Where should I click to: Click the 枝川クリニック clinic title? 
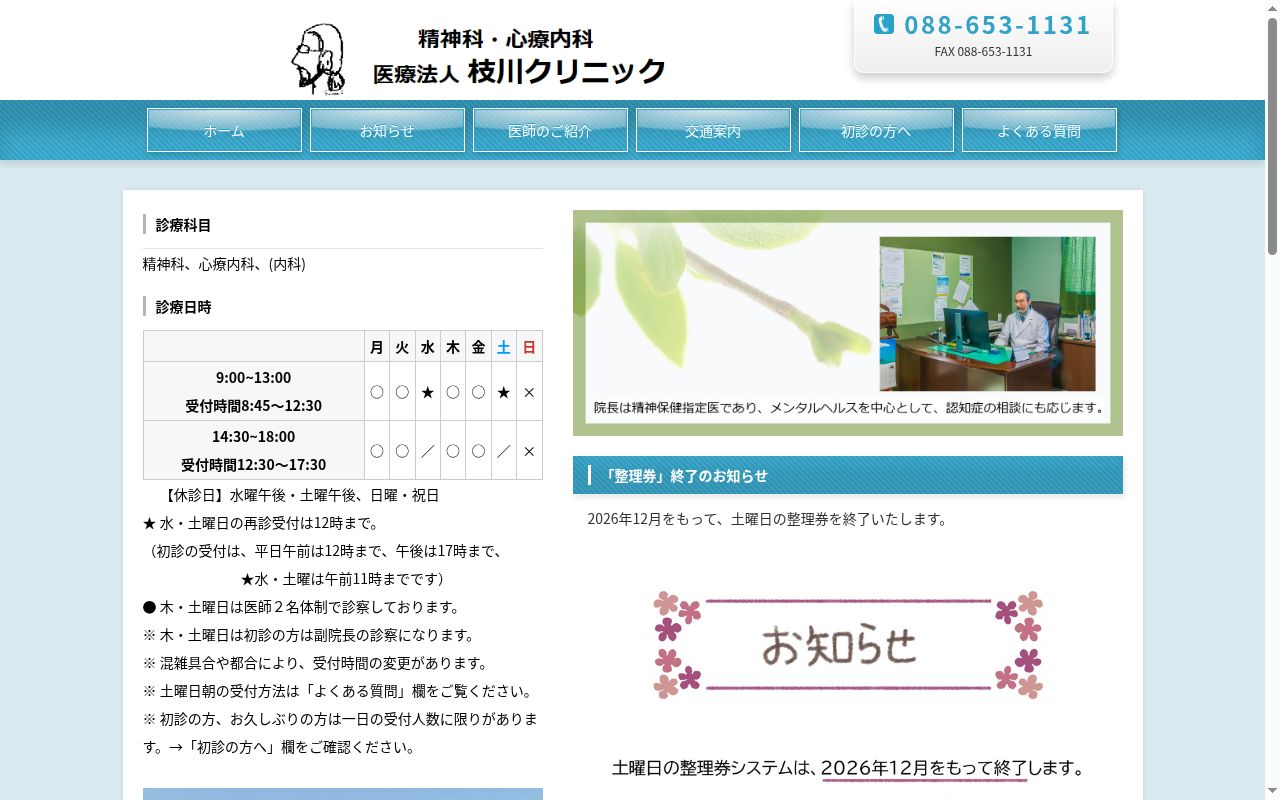pos(567,71)
